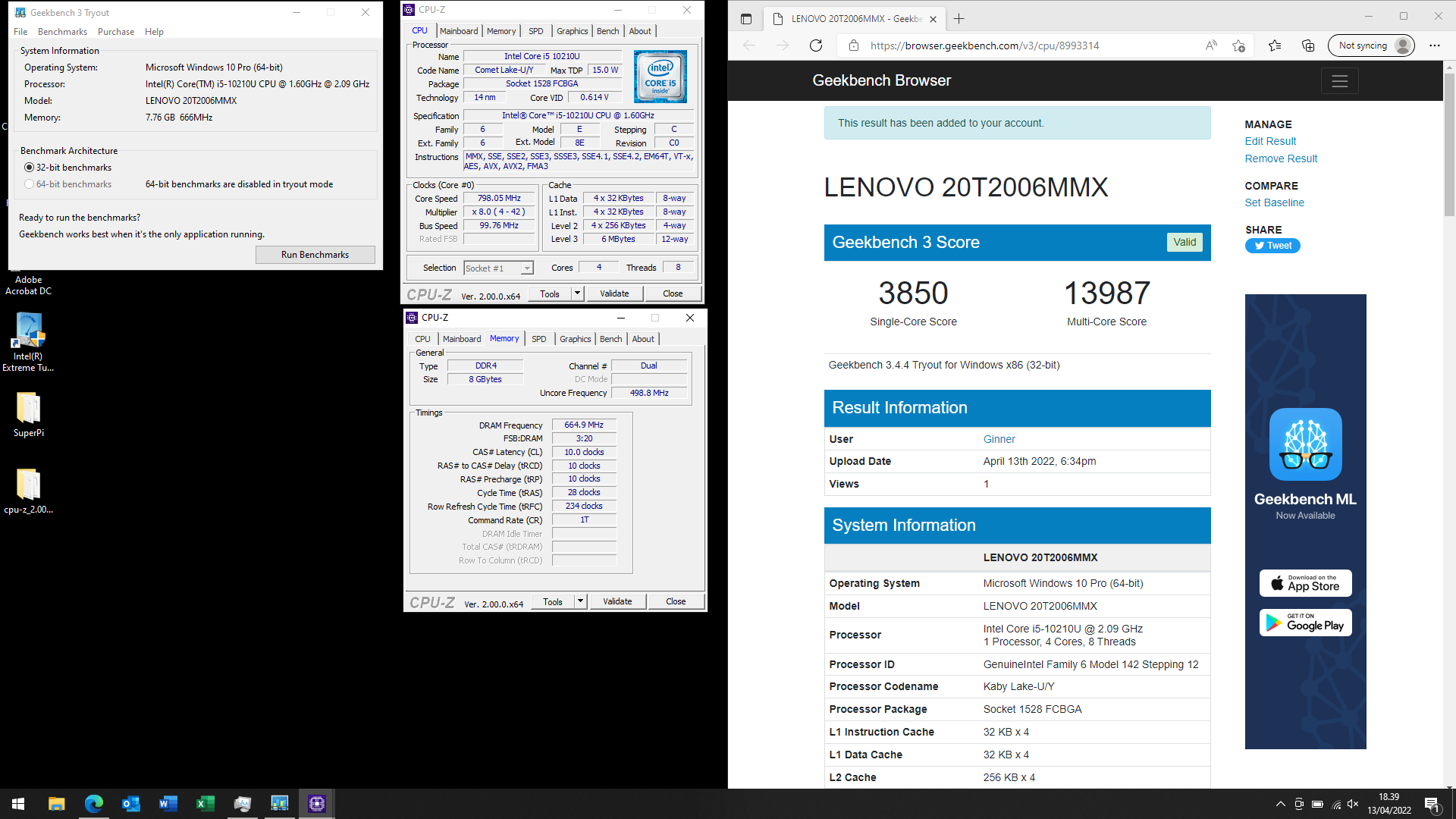Open Excel from taskbar
The image size is (1456, 819).
[x=205, y=804]
